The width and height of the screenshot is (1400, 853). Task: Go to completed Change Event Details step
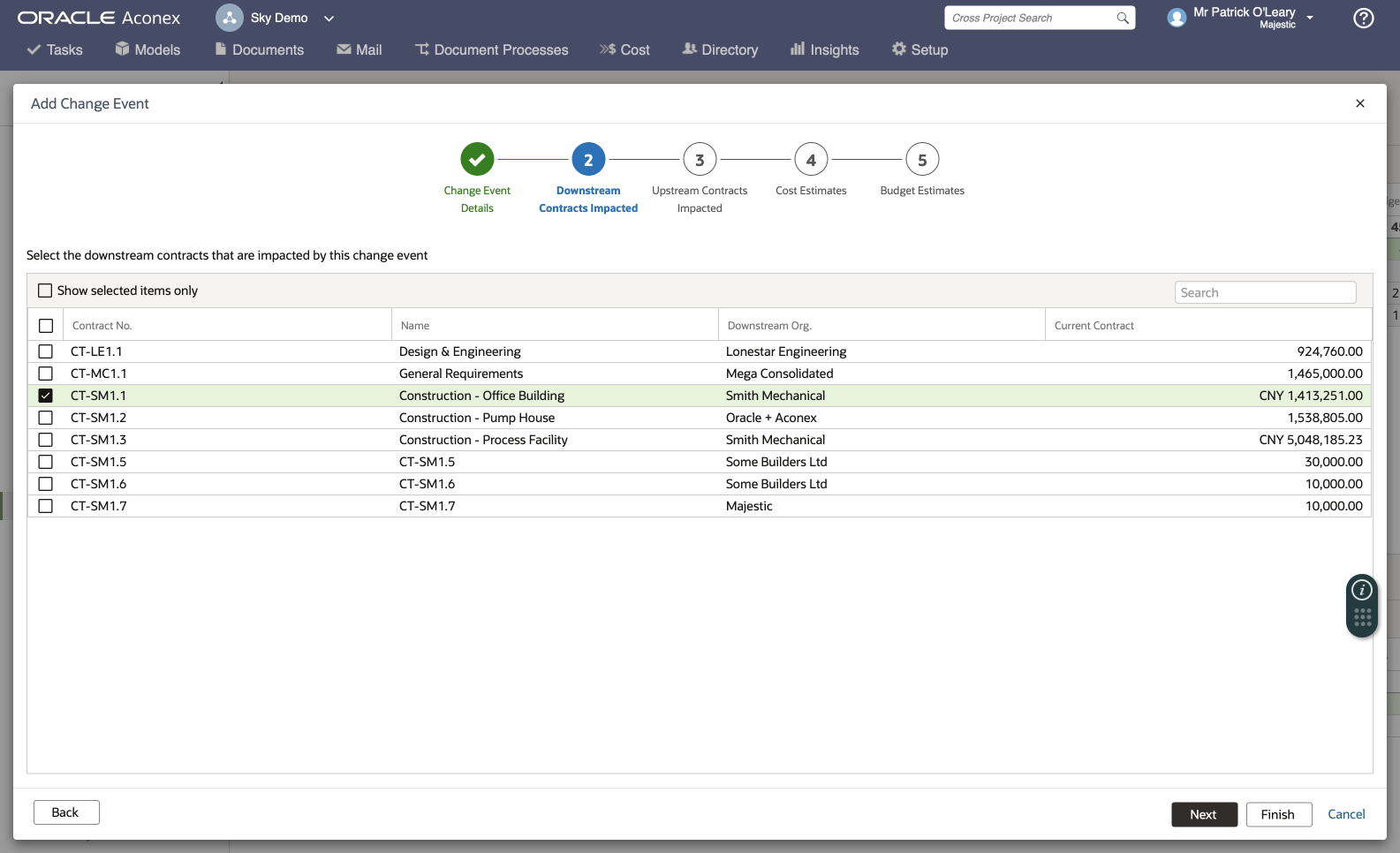[x=477, y=160]
